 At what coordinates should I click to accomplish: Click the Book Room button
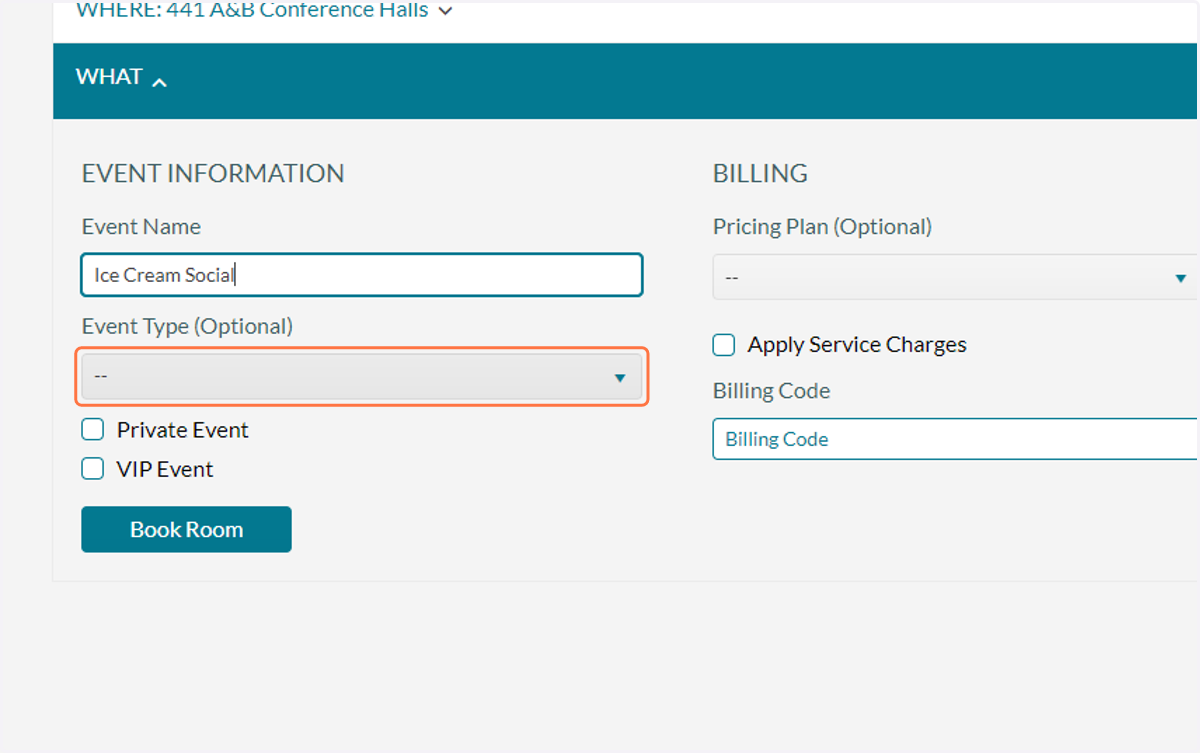186,529
